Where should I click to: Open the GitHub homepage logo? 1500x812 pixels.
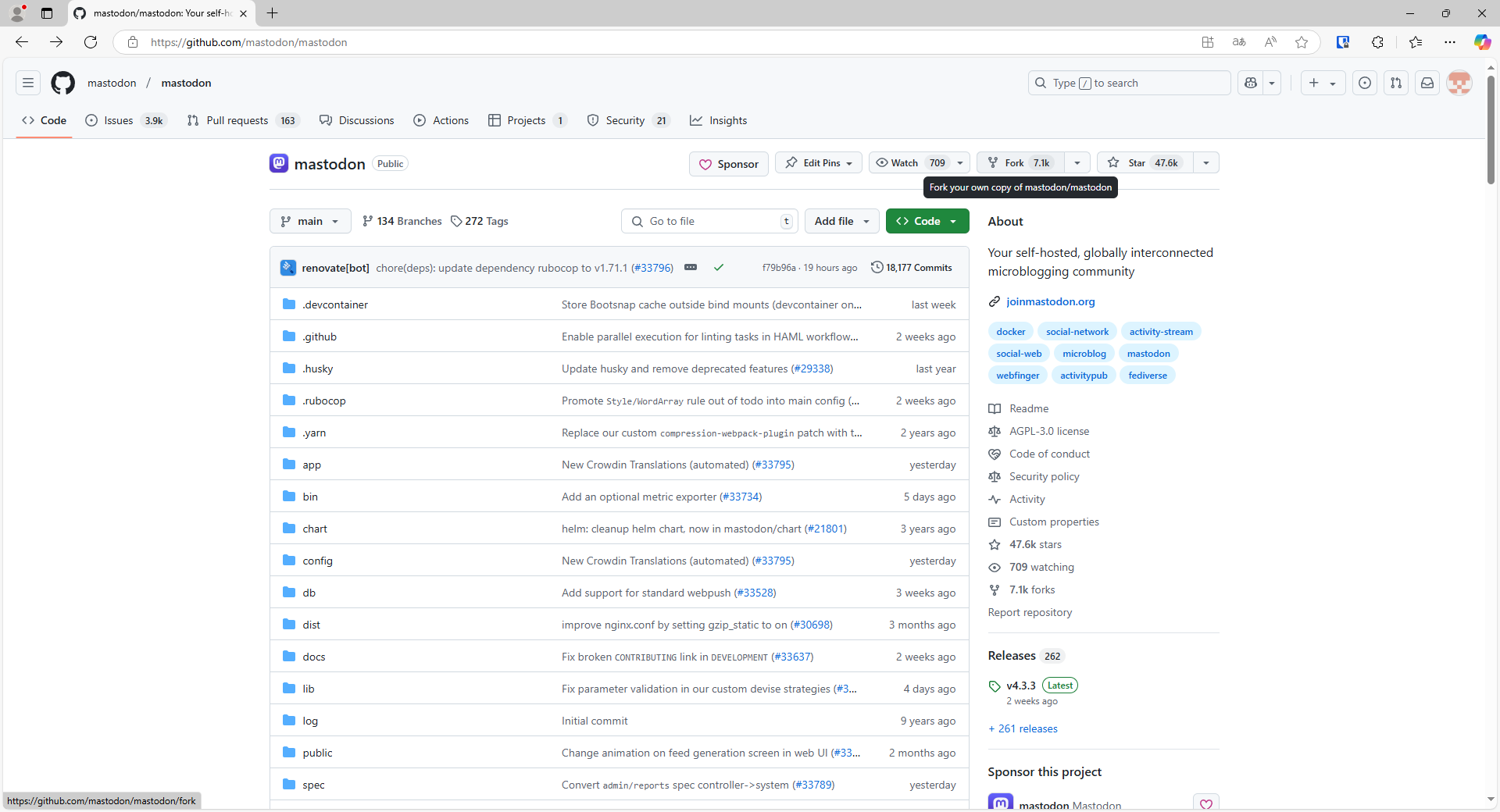click(63, 83)
